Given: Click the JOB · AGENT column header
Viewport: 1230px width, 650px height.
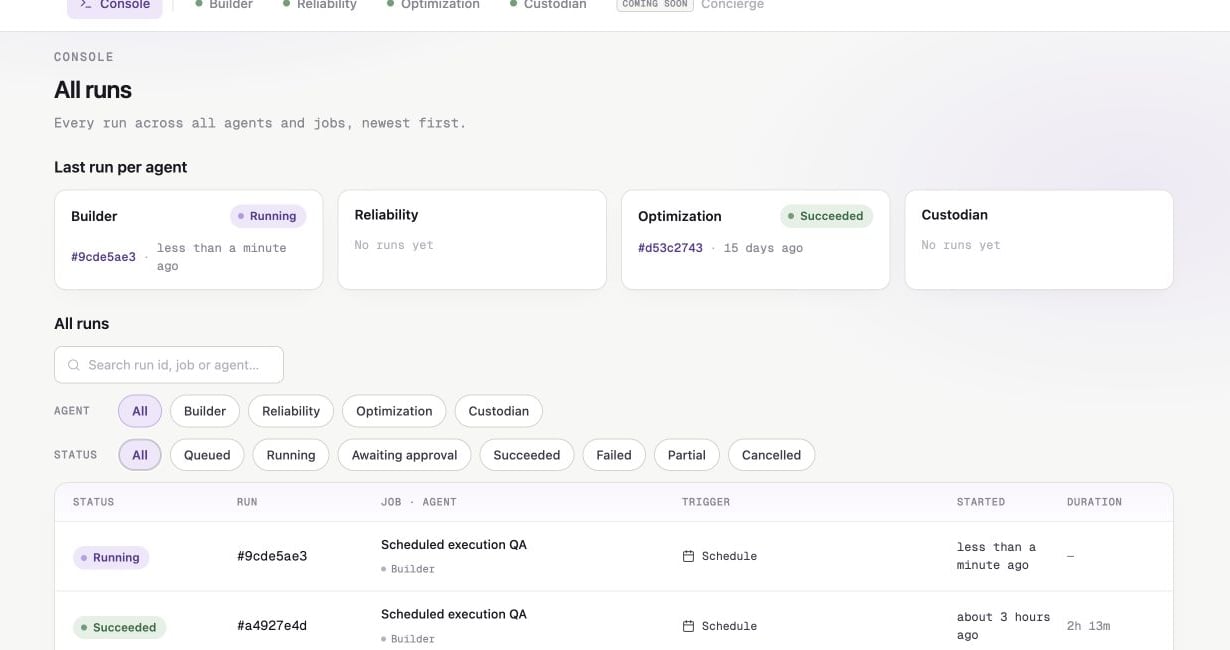Looking at the screenshot, I should coord(419,502).
